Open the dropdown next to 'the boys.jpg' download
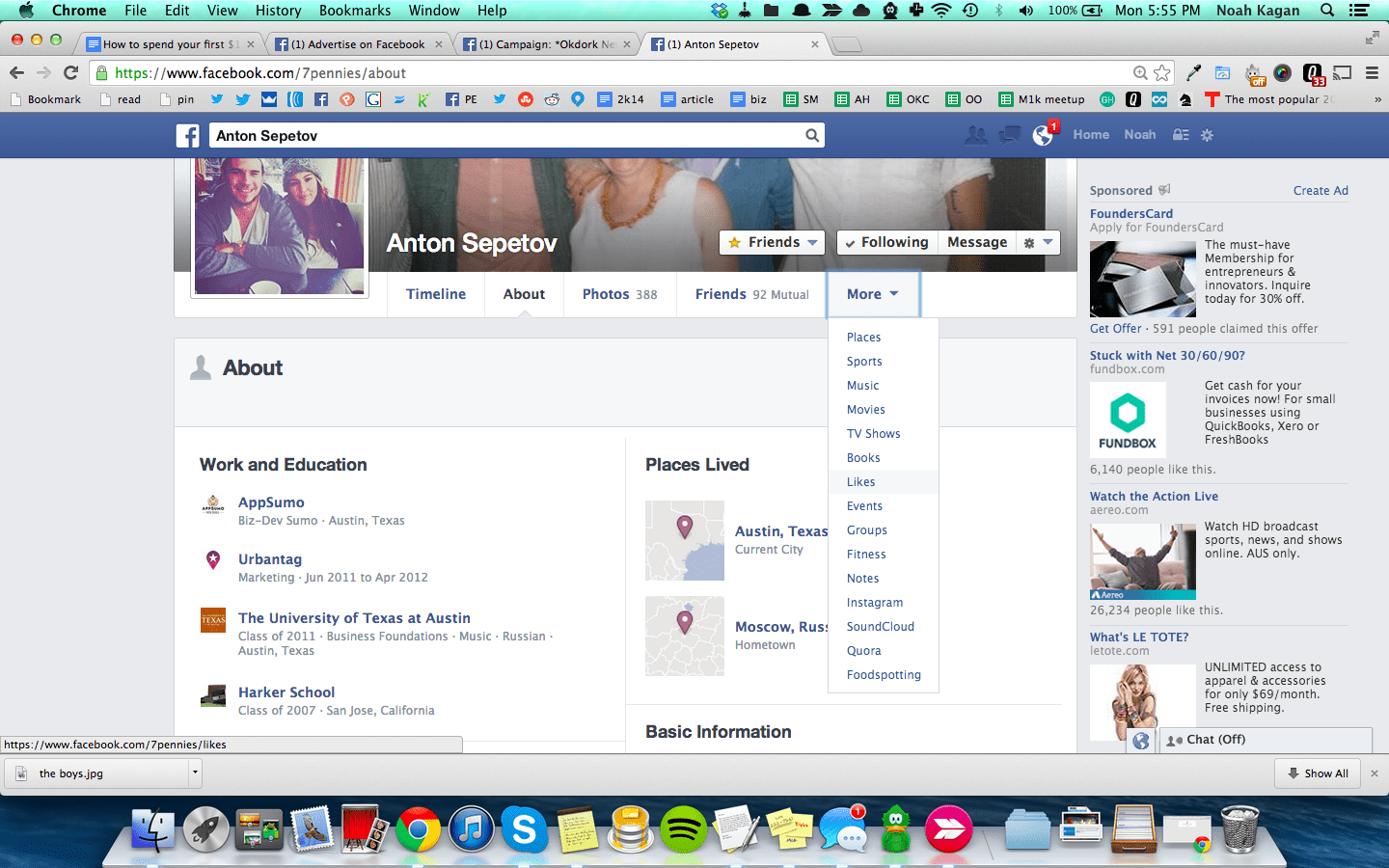Screen dimensions: 1389x868 point(194,773)
